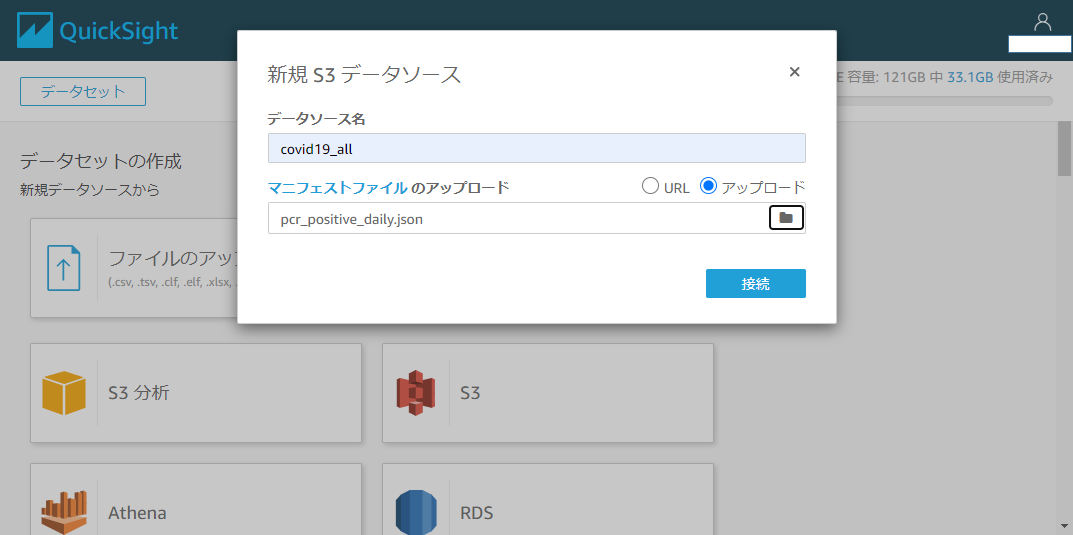
Task: Click the QuickSight title text
Action: (119, 31)
